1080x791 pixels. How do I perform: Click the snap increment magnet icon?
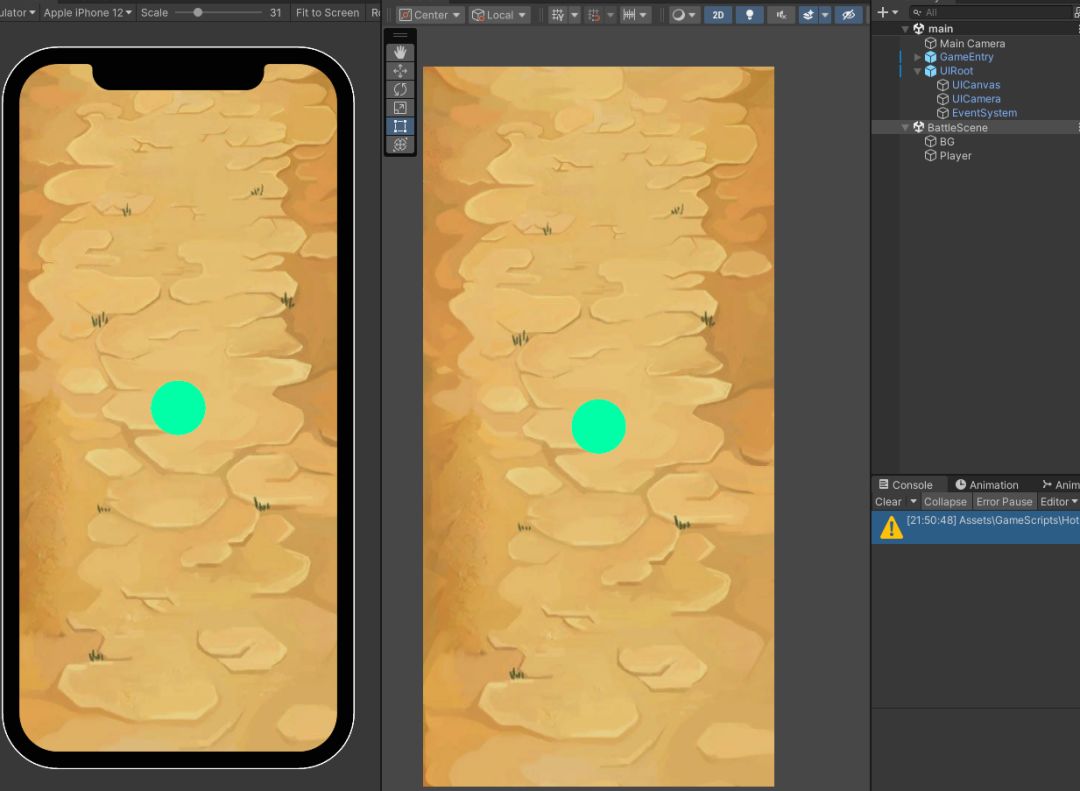[x=594, y=14]
